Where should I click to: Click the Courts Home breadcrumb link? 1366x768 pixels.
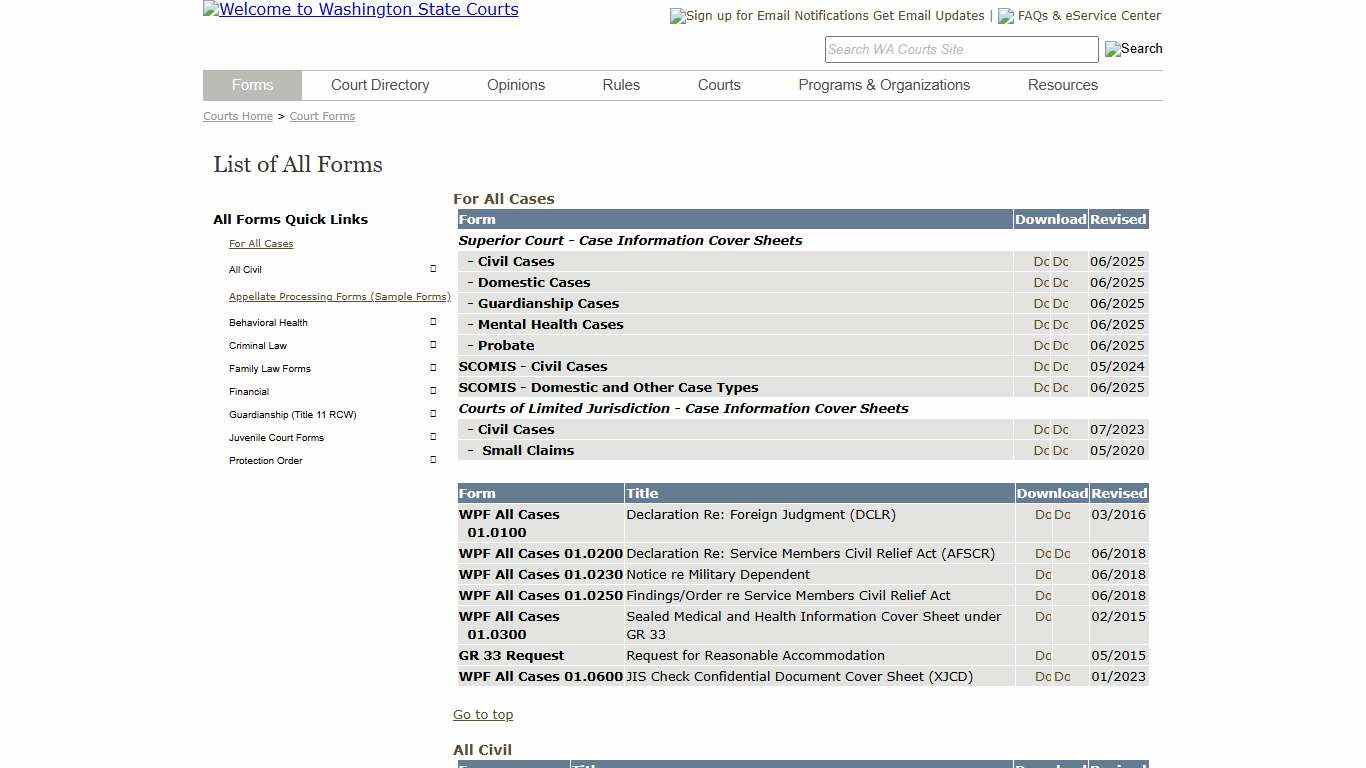pyautogui.click(x=237, y=116)
